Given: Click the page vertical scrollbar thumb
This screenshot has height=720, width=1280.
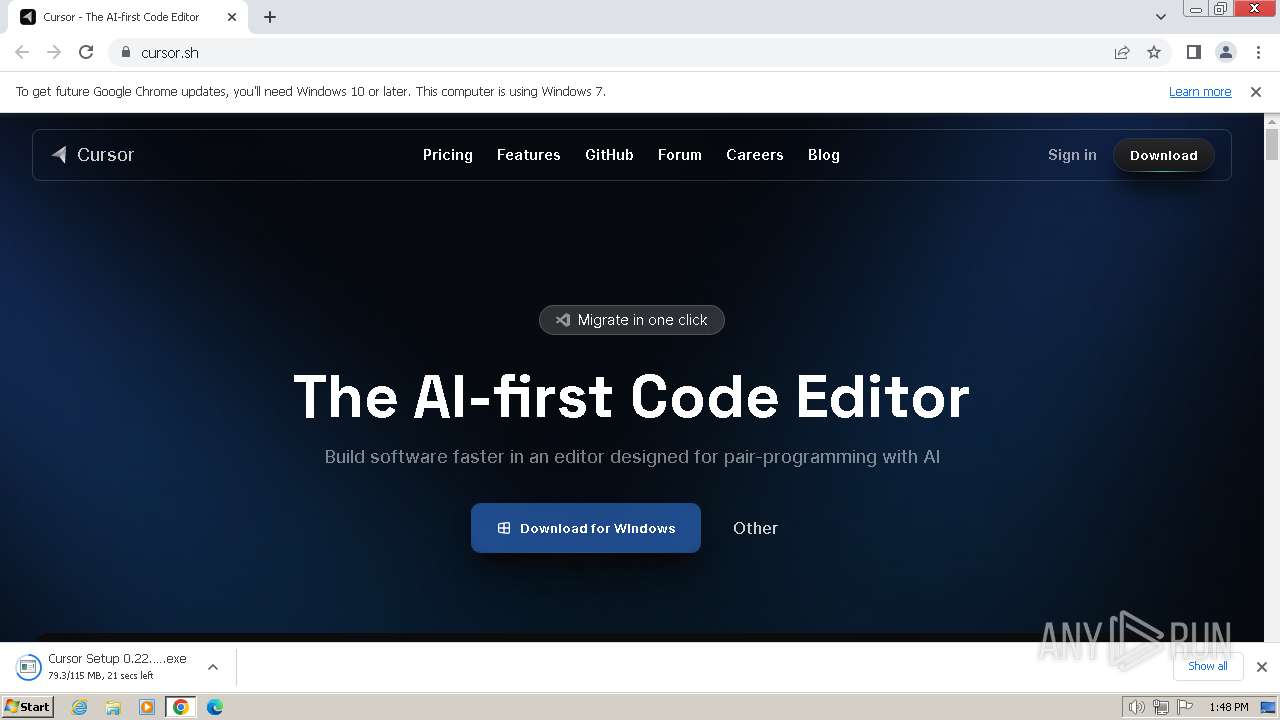Looking at the screenshot, I should coord(1272,144).
